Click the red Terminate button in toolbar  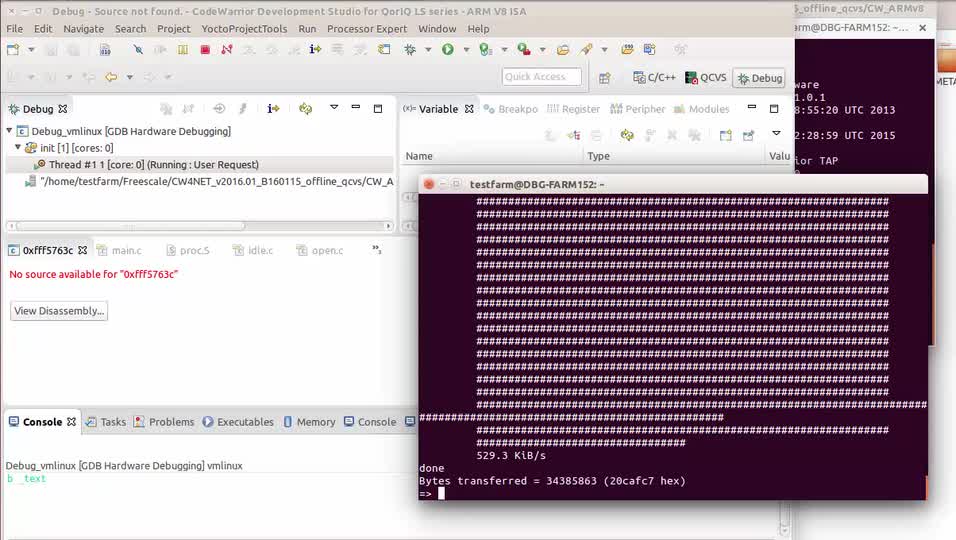205,49
